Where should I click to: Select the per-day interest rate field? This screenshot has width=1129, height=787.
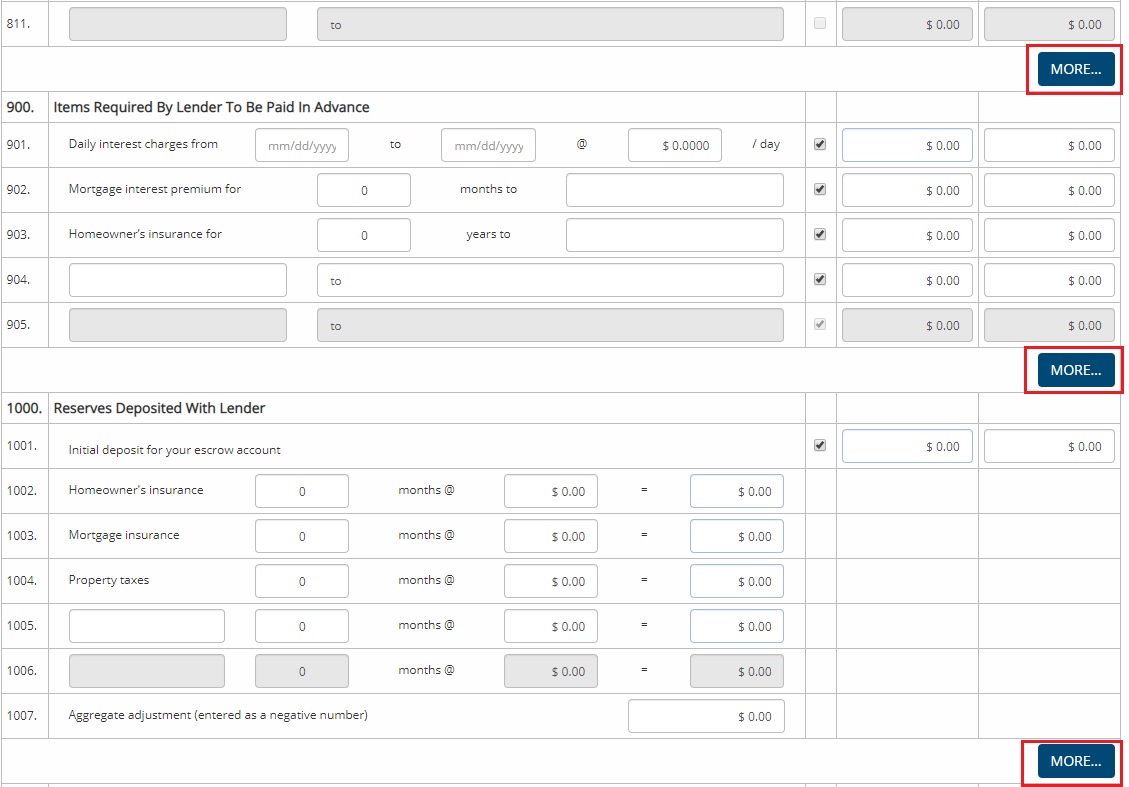point(675,145)
